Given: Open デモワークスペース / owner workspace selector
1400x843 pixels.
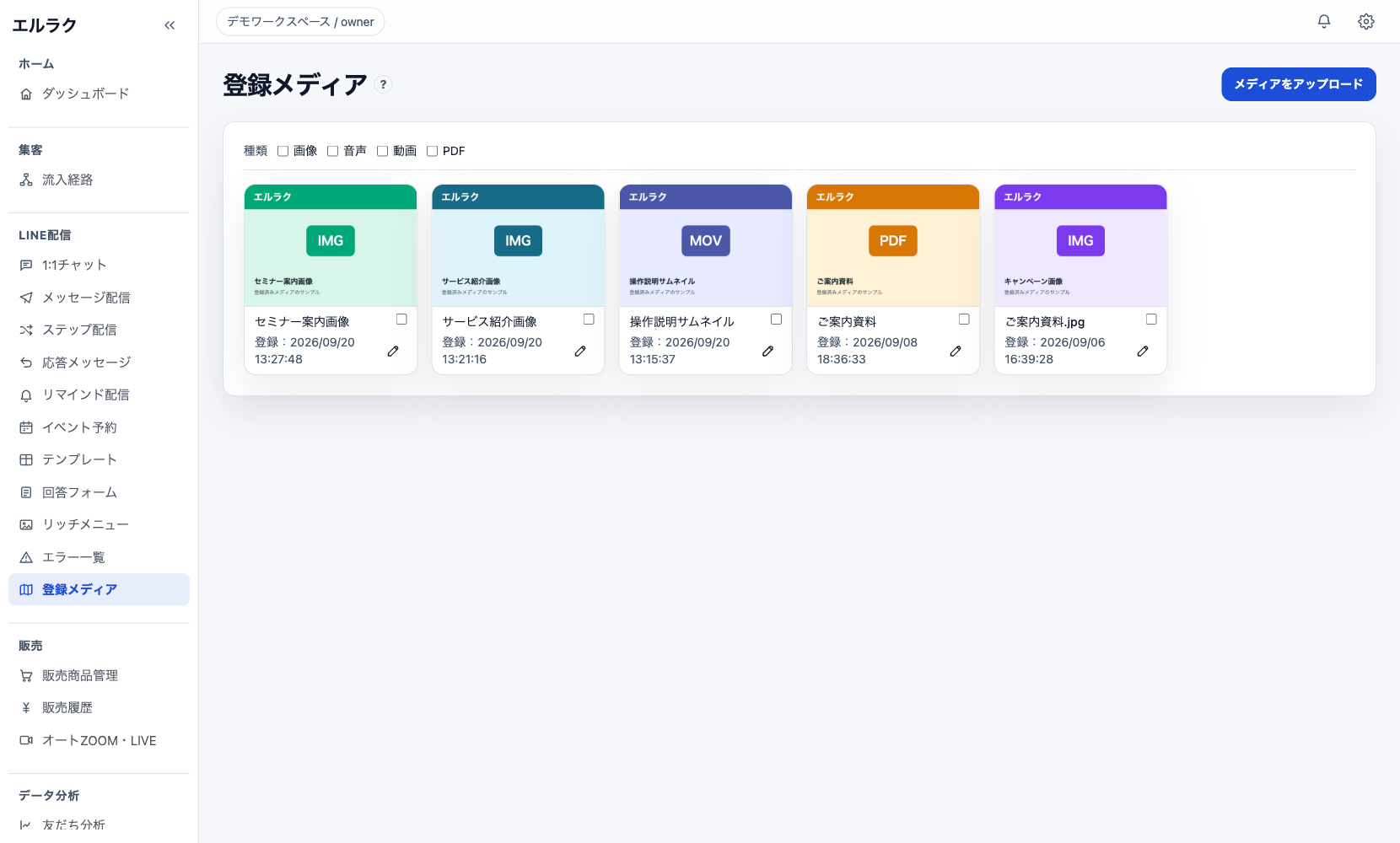Looking at the screenshot, I should pos(300,22).
